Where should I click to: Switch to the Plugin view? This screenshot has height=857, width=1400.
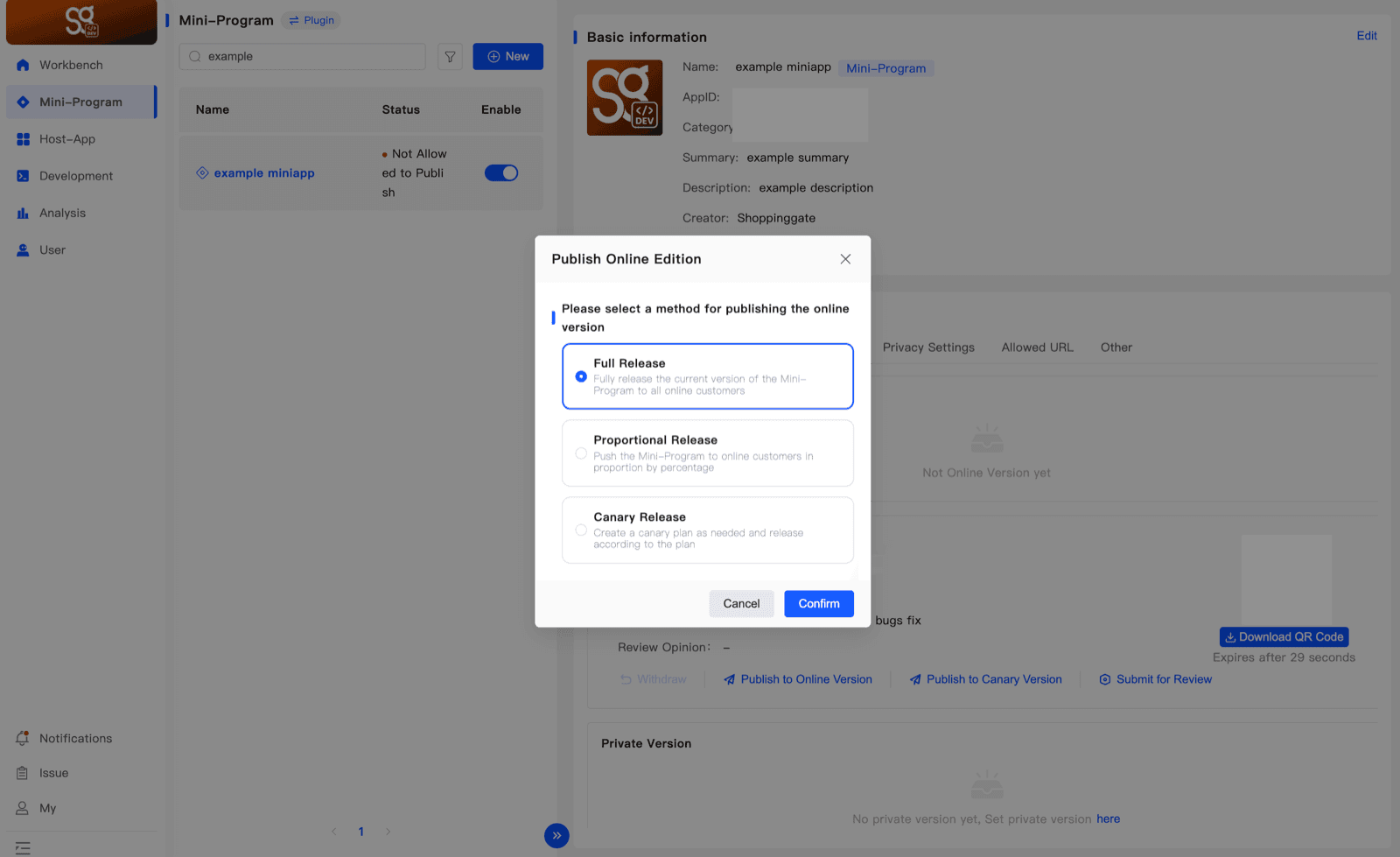(x=311, y=20)
